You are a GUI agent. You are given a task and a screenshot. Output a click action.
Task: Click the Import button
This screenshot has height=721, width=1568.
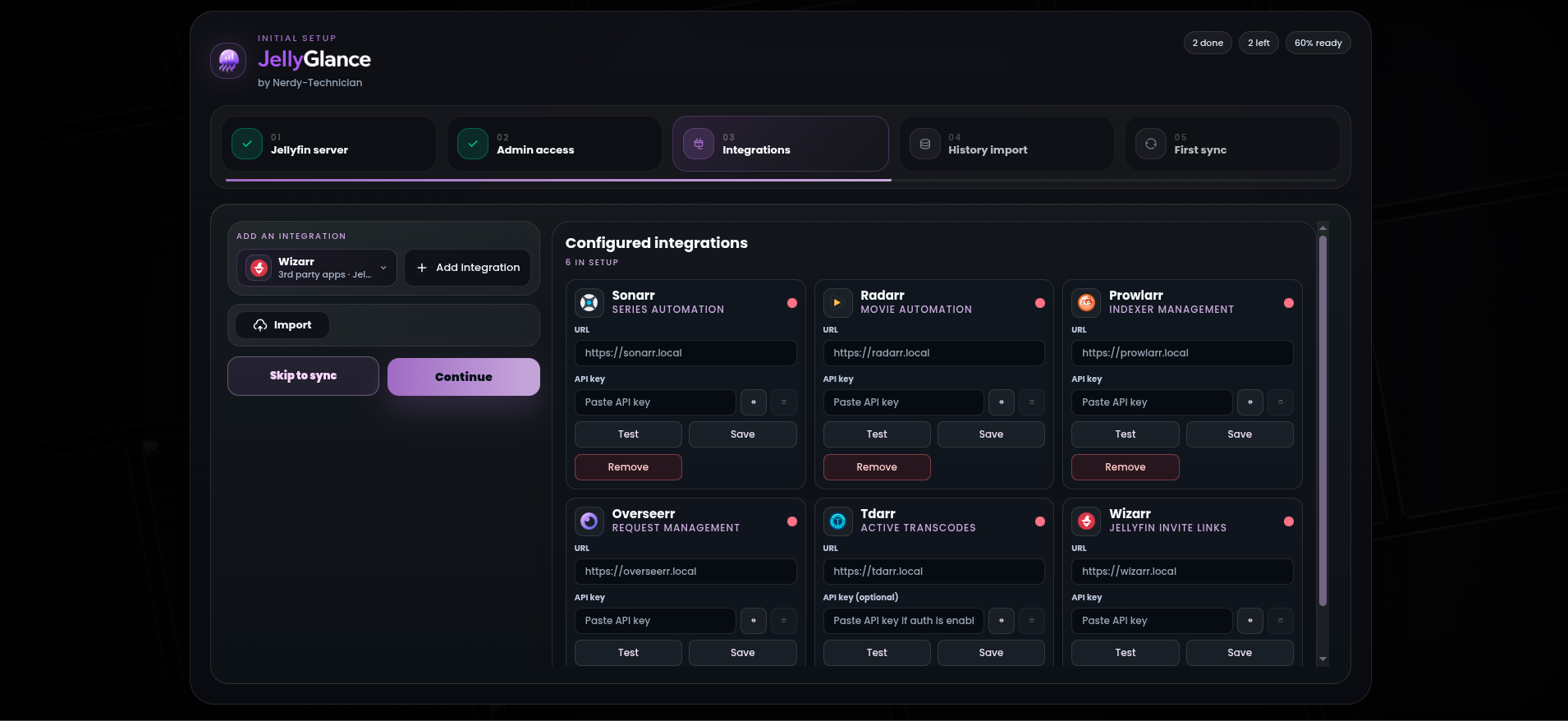[x=282, y=325]
